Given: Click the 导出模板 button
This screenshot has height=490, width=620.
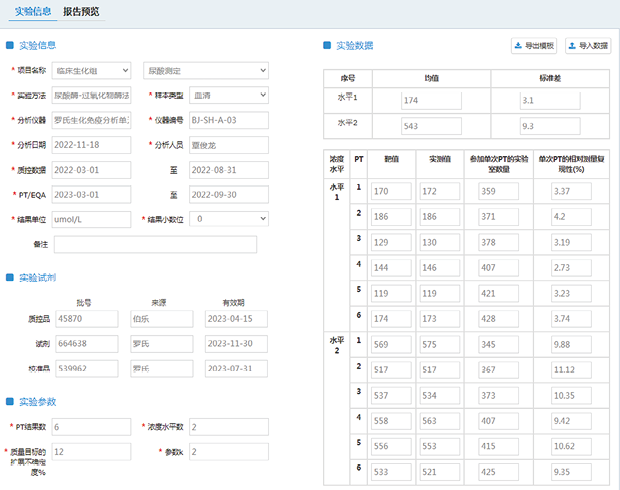Looking at the screenshot, I should (534, 46).
